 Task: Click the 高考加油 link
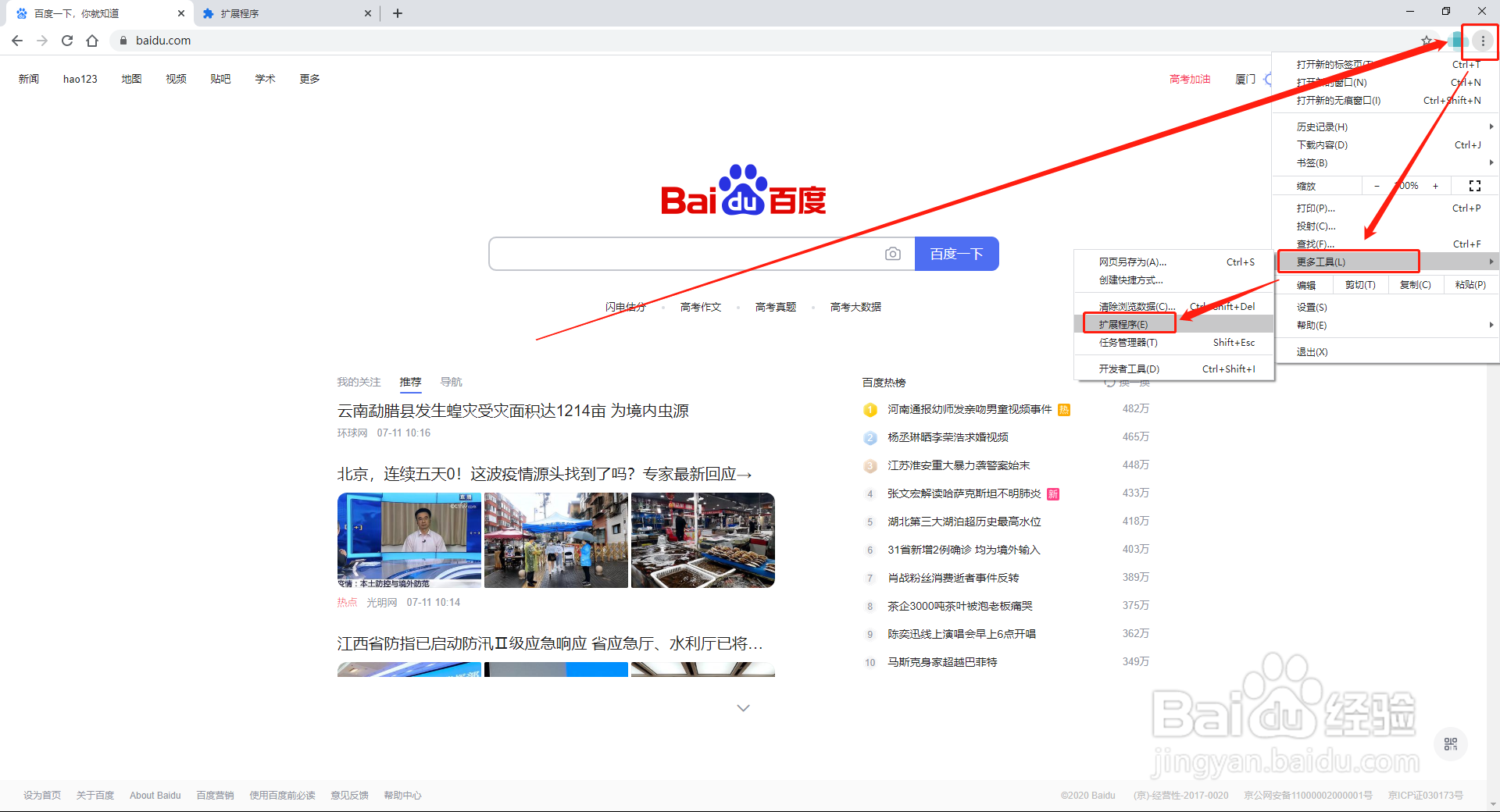tap(1190, 79)
